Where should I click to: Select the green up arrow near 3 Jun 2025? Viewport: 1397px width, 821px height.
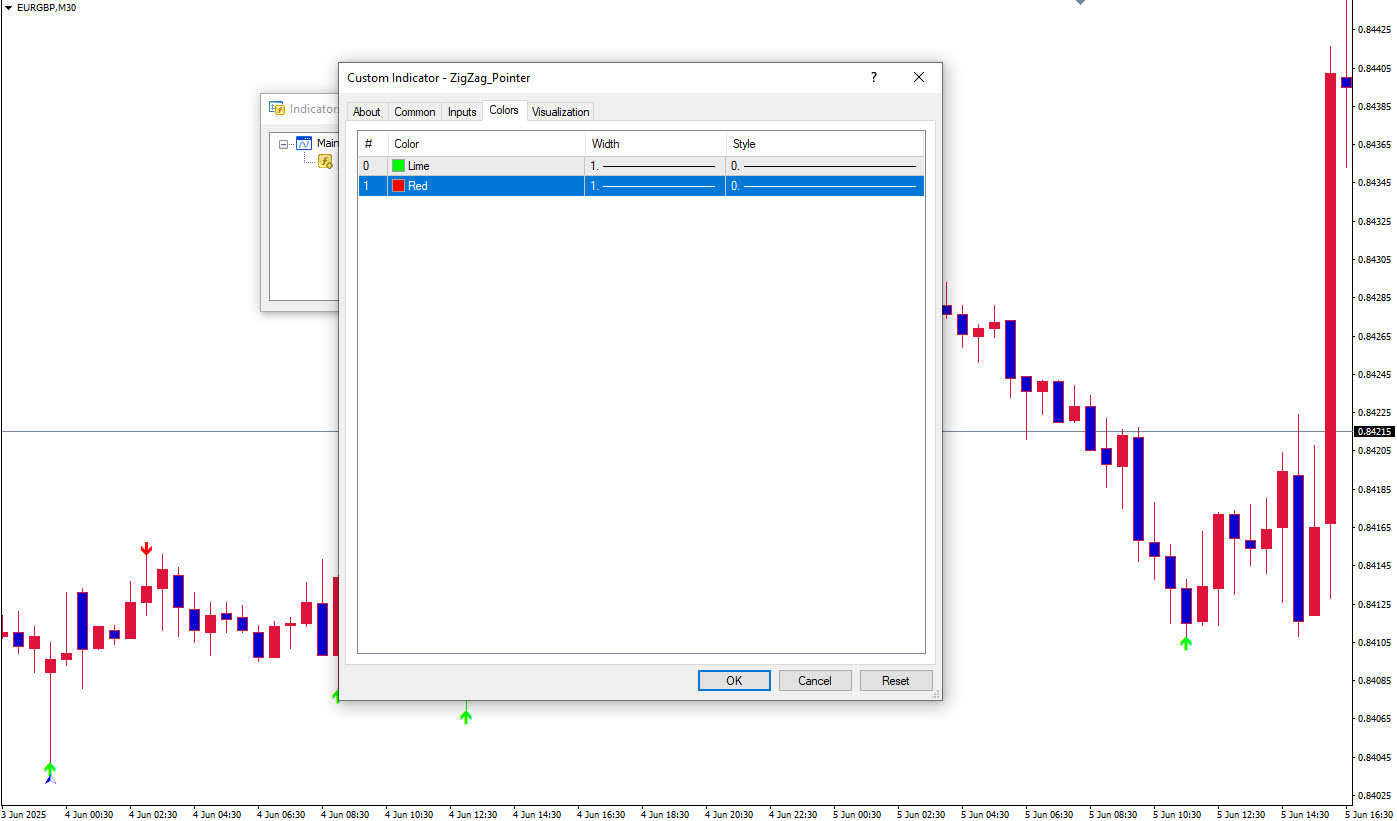coord(50,771)
